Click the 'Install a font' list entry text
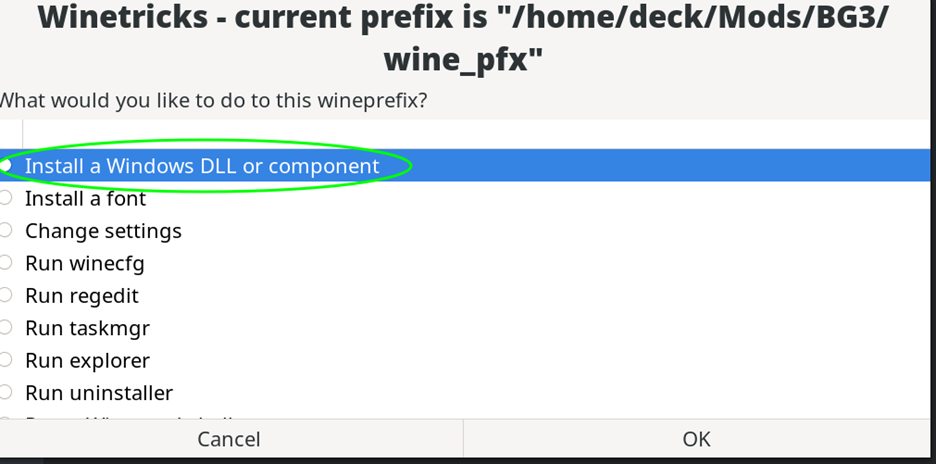Screen dimensions: 936x464 (85, 199)
